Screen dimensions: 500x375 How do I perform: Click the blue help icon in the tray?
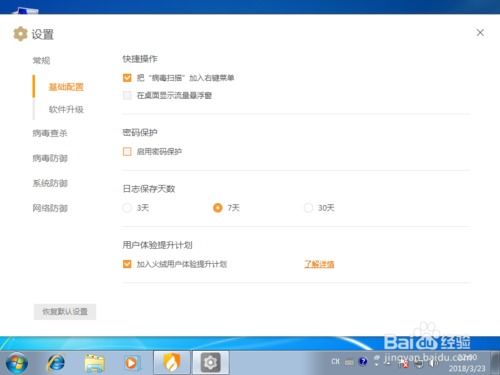click(363, 361)
